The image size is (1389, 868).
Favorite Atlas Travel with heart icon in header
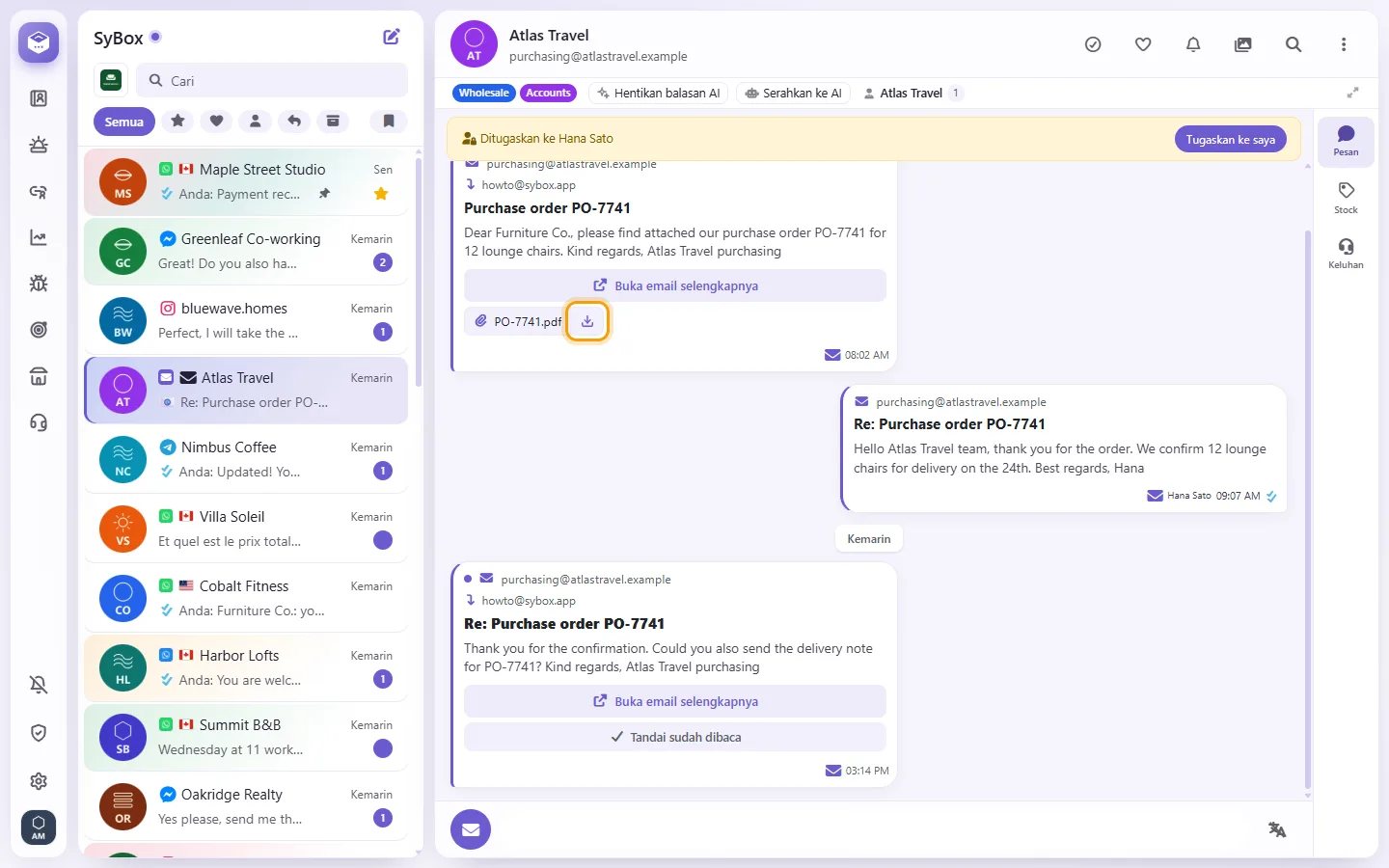[x=1143, y=44]
